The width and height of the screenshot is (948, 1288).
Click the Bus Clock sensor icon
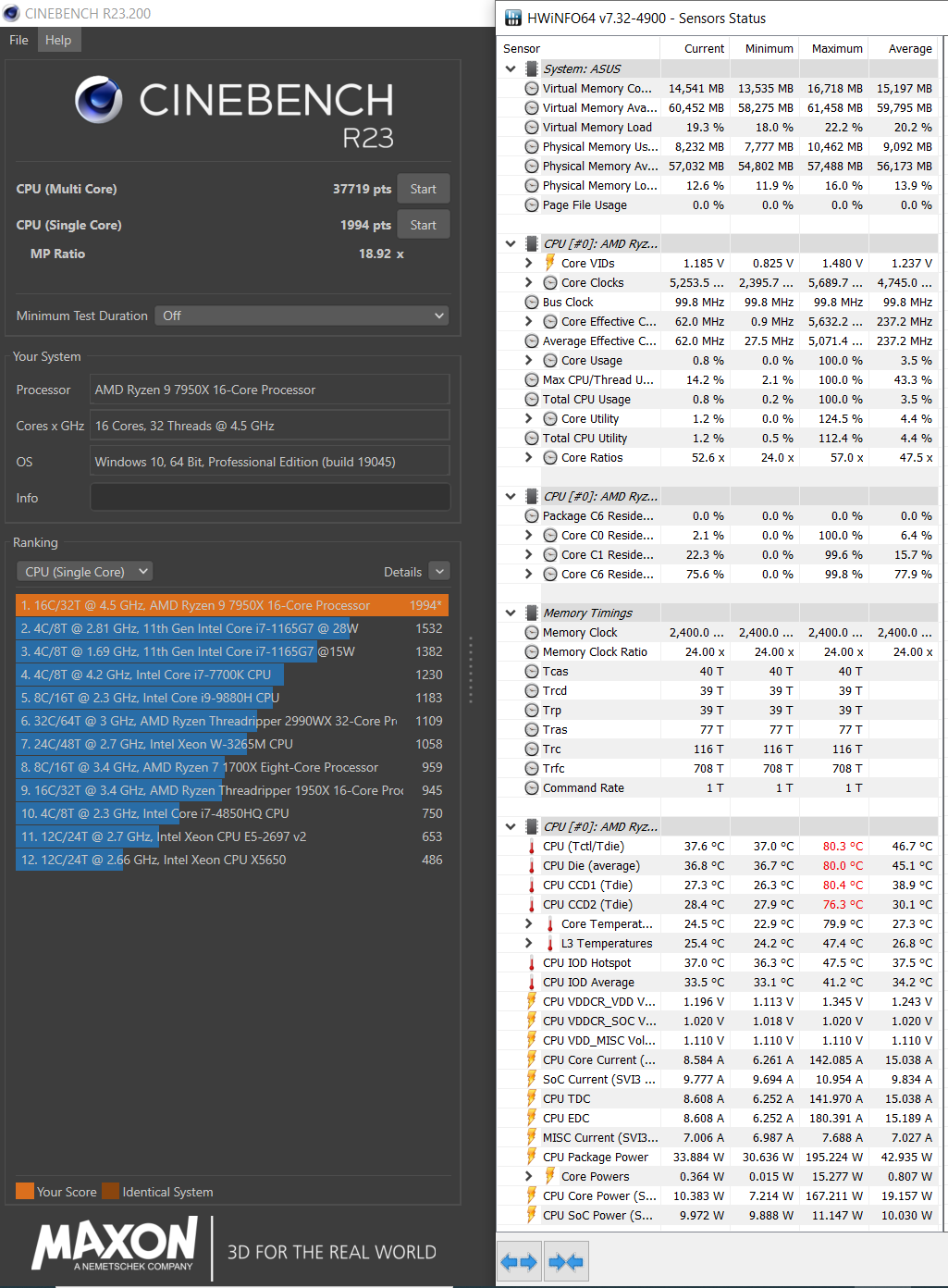pyautogui.click(x=532, y=302)
